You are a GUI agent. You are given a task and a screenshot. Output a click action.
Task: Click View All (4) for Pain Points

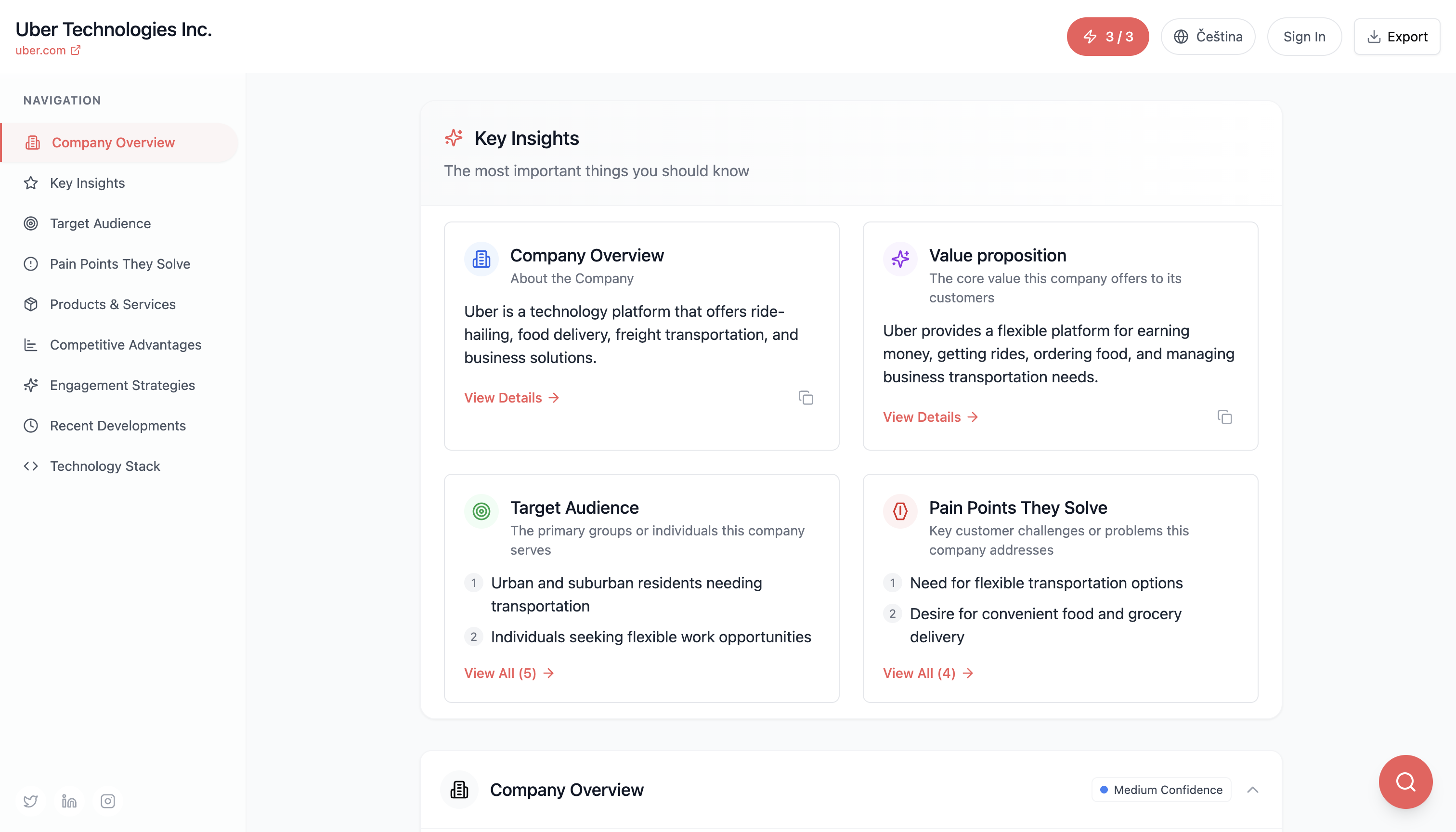tap(927, 673)
